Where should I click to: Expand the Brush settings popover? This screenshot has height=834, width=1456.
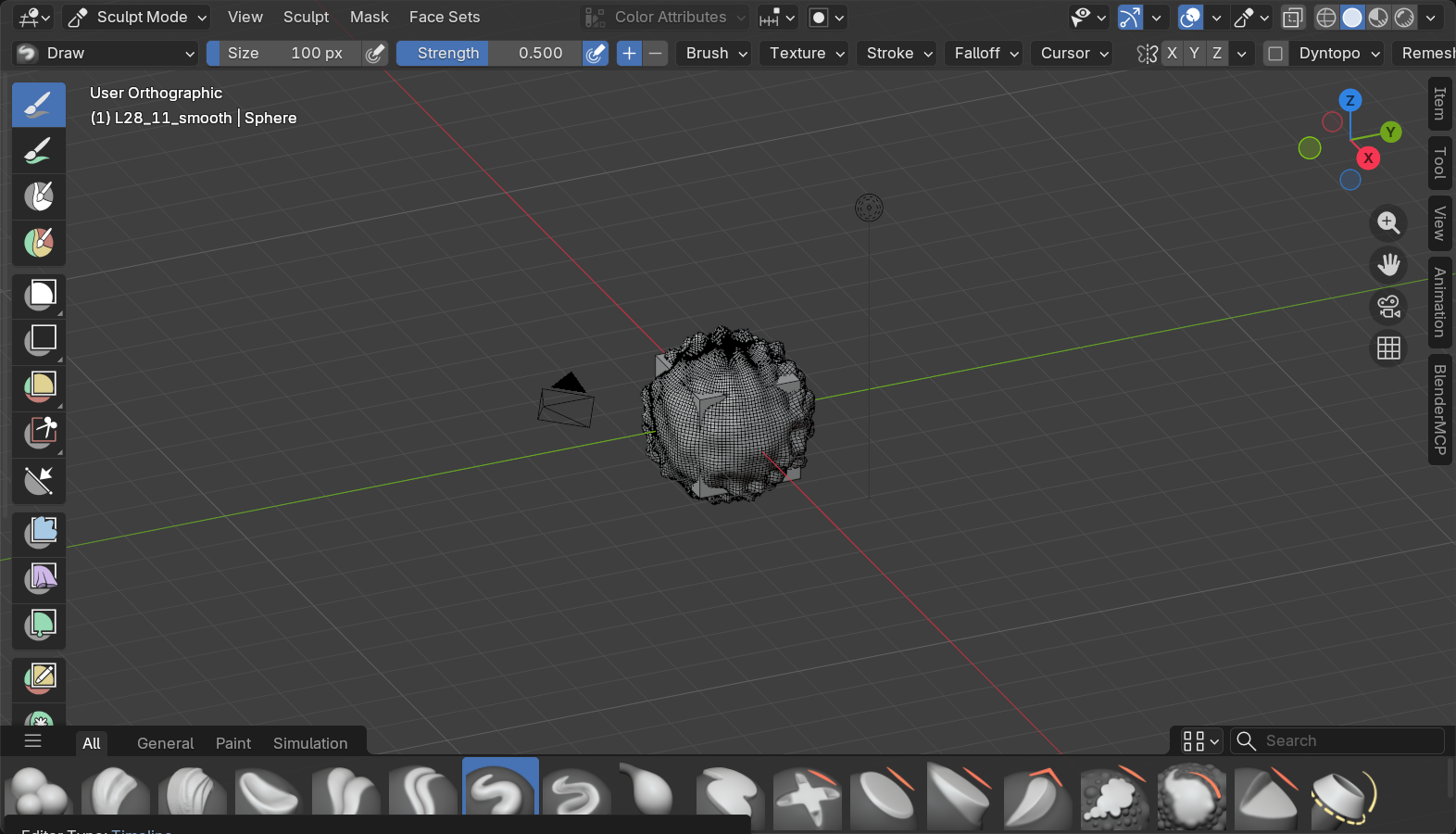(717, 54)
